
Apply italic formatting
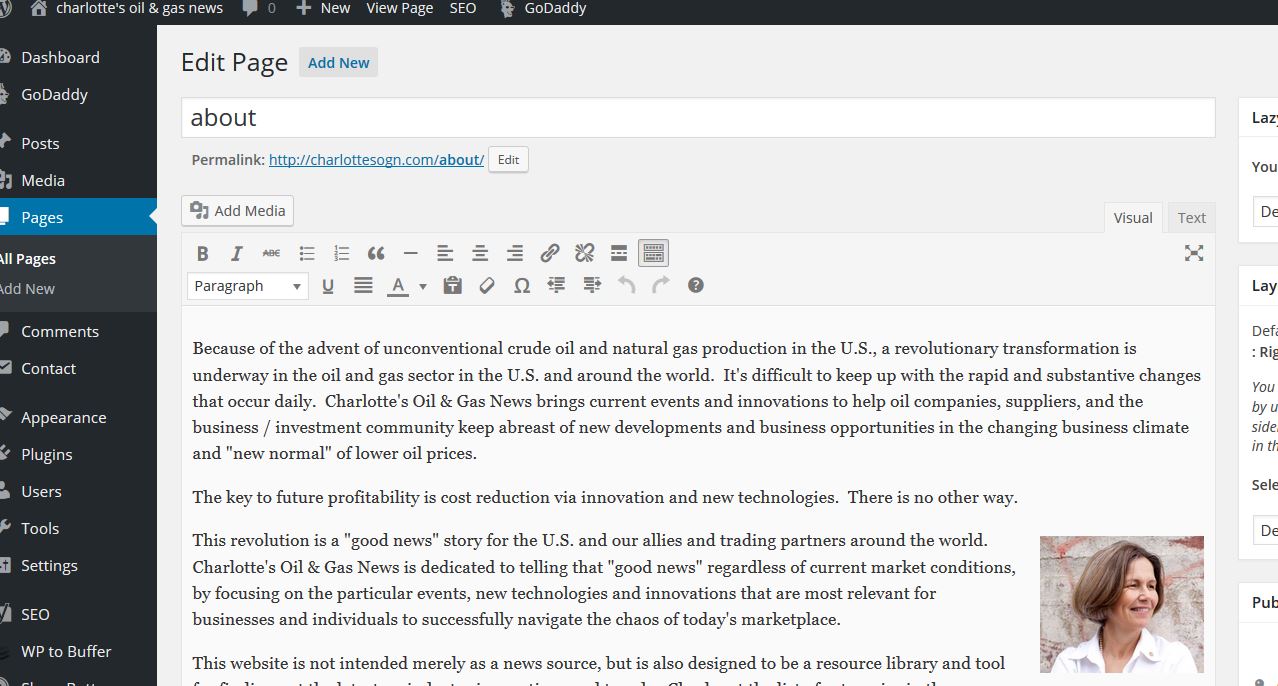[237, 253]
